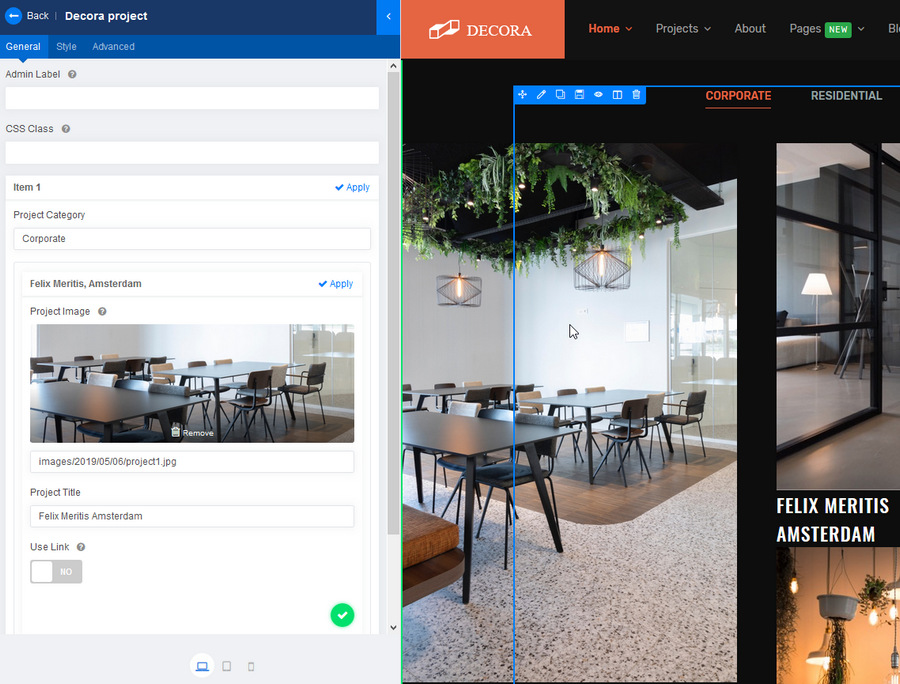Open help for CSS Class

coord(66,129)
